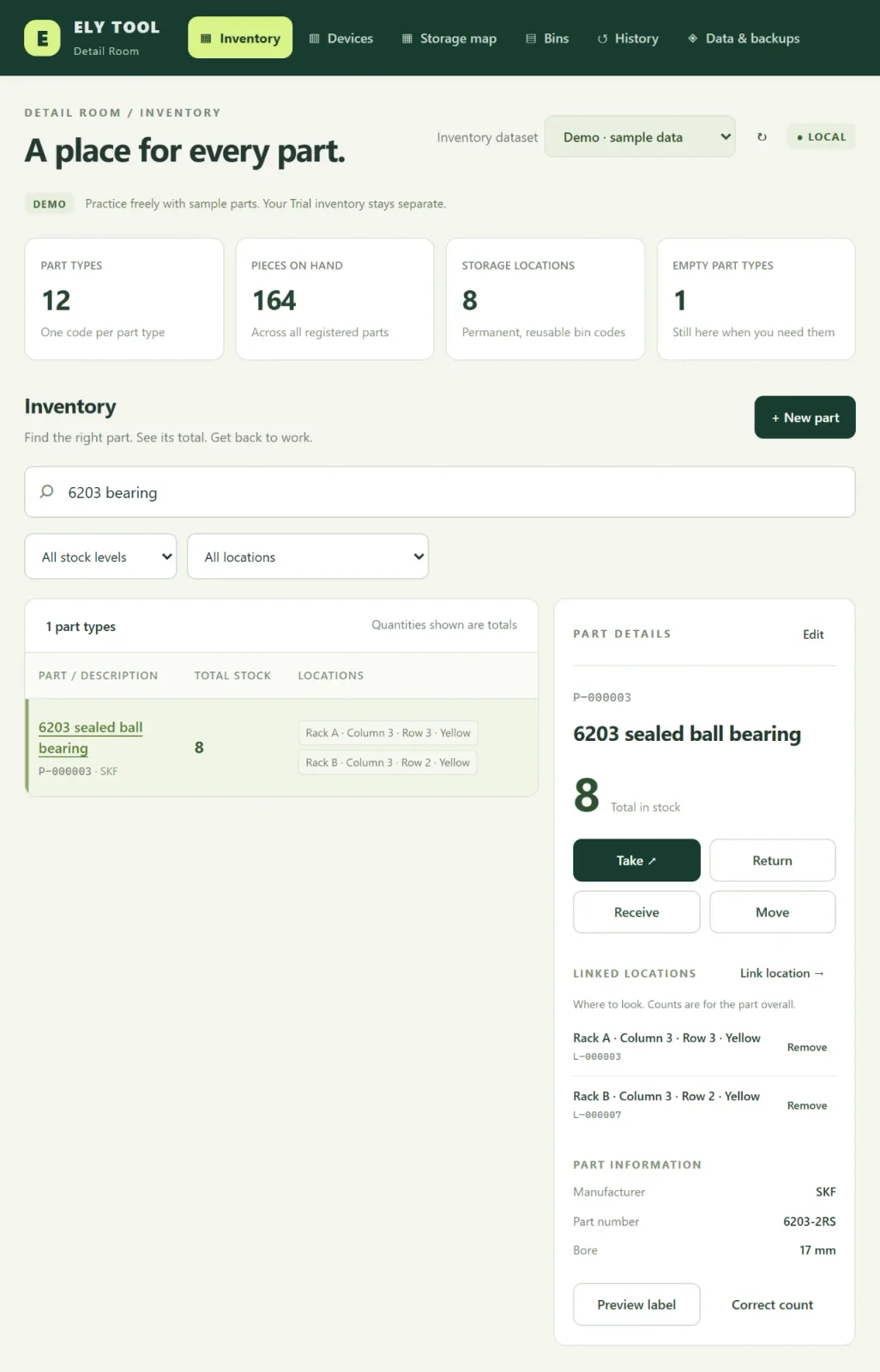880x1372 pixels.
Task: Click the Take button
Action: pos(636,860)
